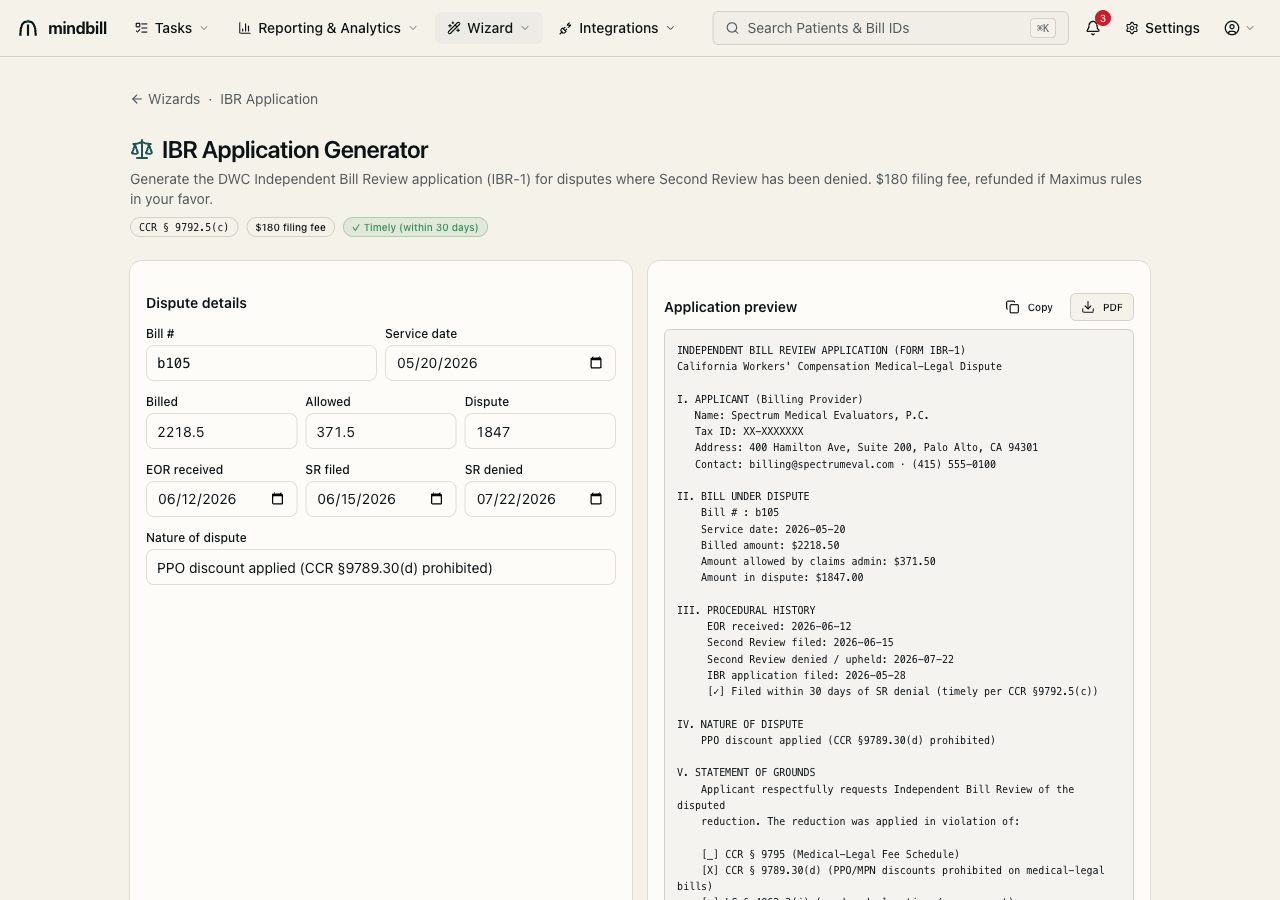Click 'Name: Spectrum Medical Evaluators, P.C.' line

(x=812, y=415)
